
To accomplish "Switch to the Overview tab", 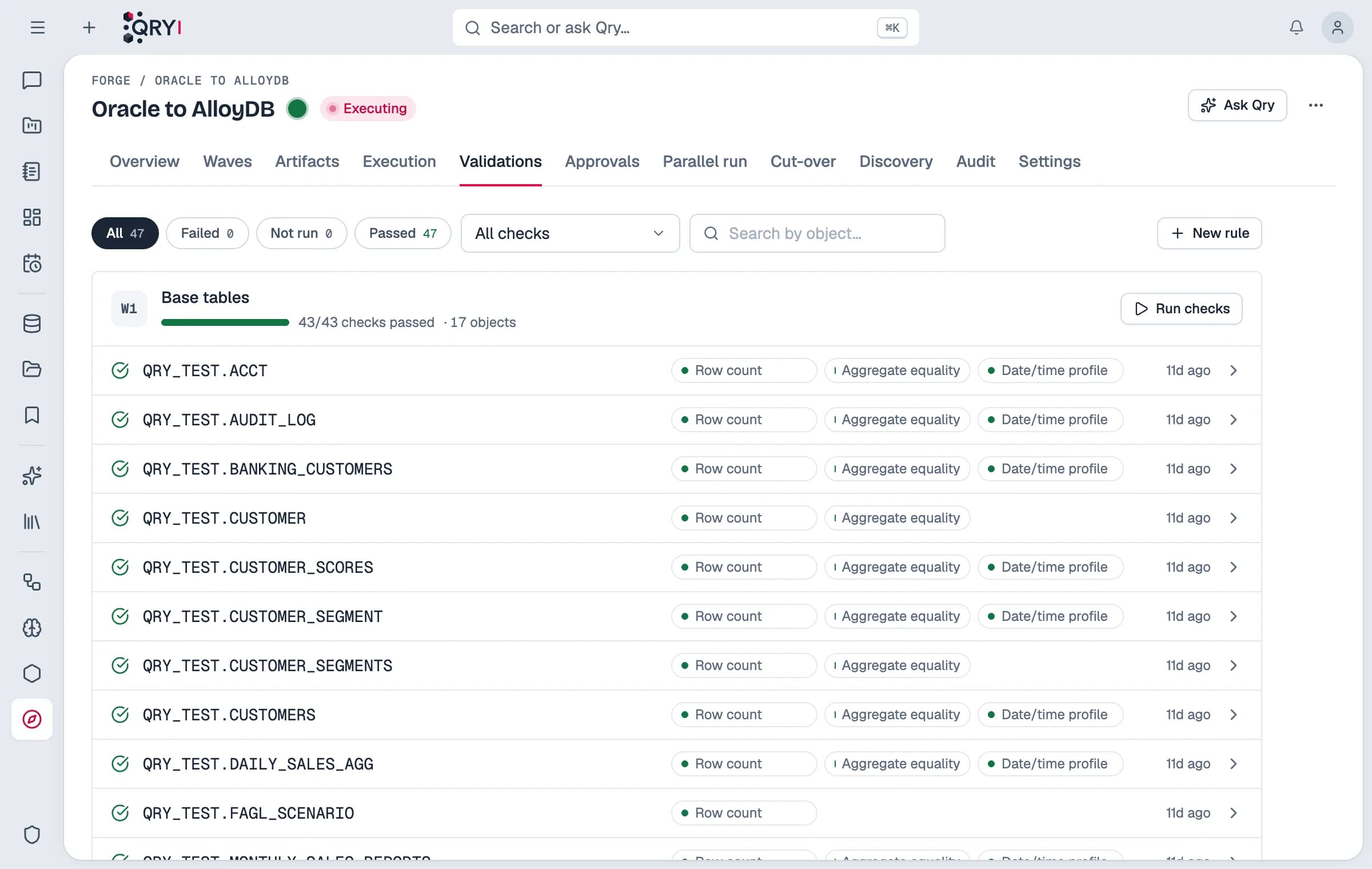I will pos(145,162).
